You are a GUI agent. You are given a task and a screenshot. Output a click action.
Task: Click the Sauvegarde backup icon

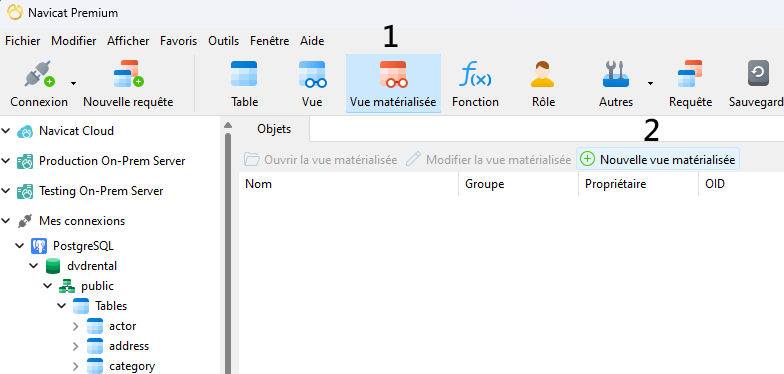[758, 74]
